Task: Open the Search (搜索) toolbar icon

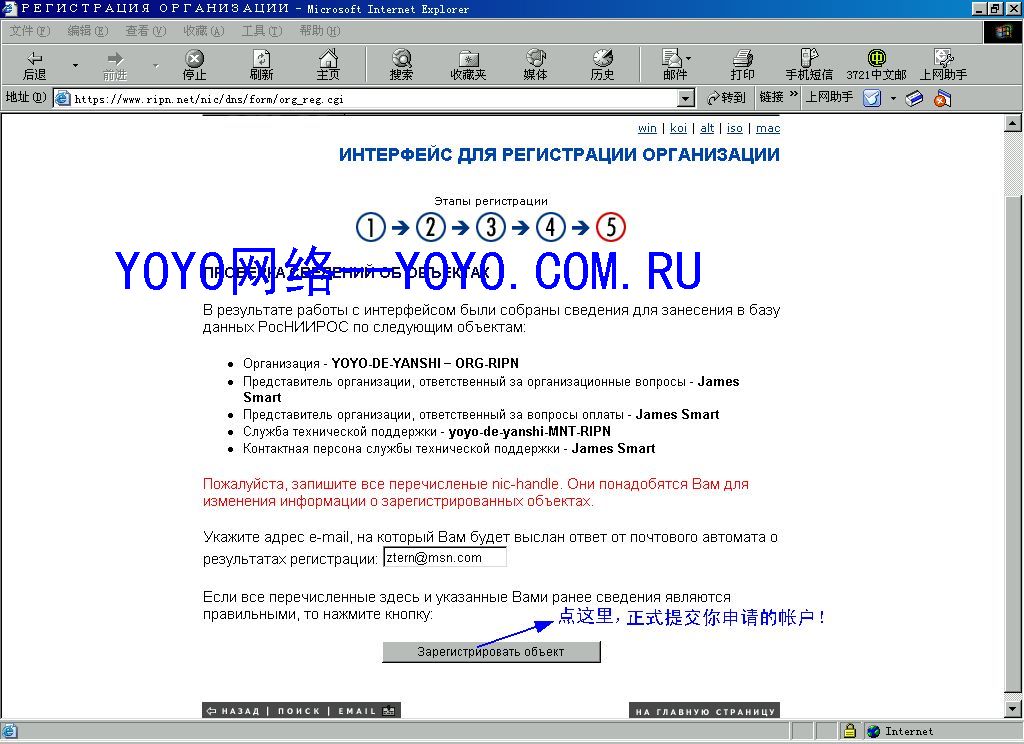Action: click(x=401, y=65)
